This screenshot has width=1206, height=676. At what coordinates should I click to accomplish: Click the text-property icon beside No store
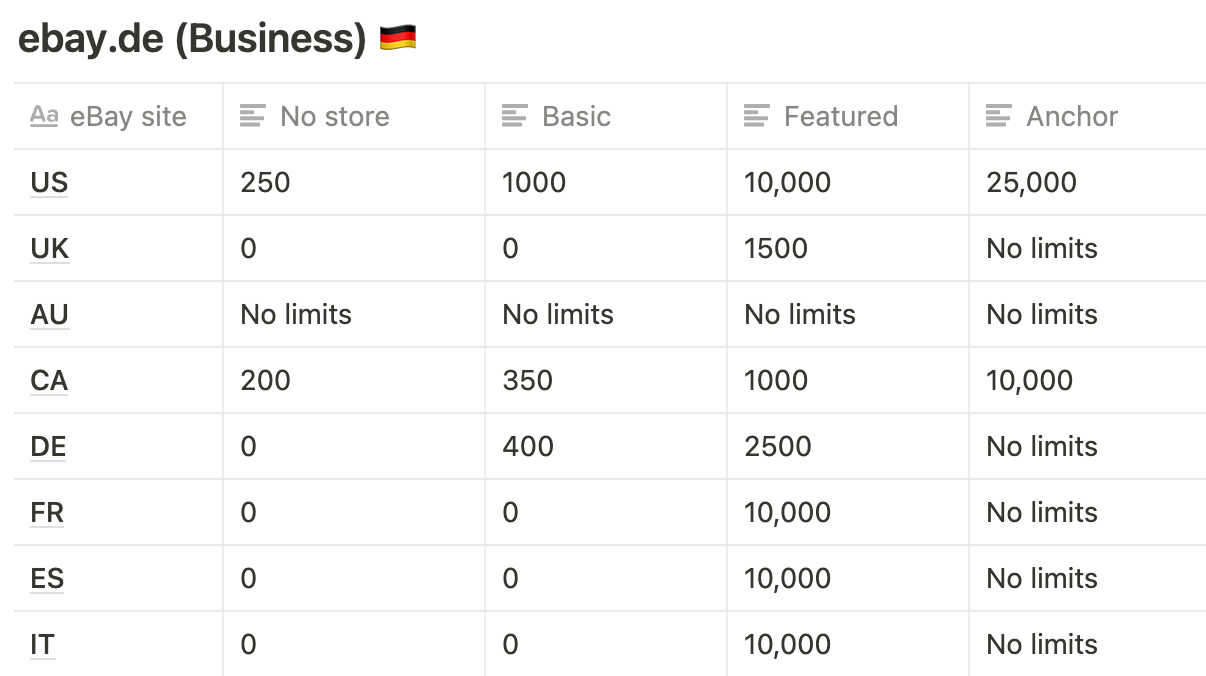(x=253, y=116)
